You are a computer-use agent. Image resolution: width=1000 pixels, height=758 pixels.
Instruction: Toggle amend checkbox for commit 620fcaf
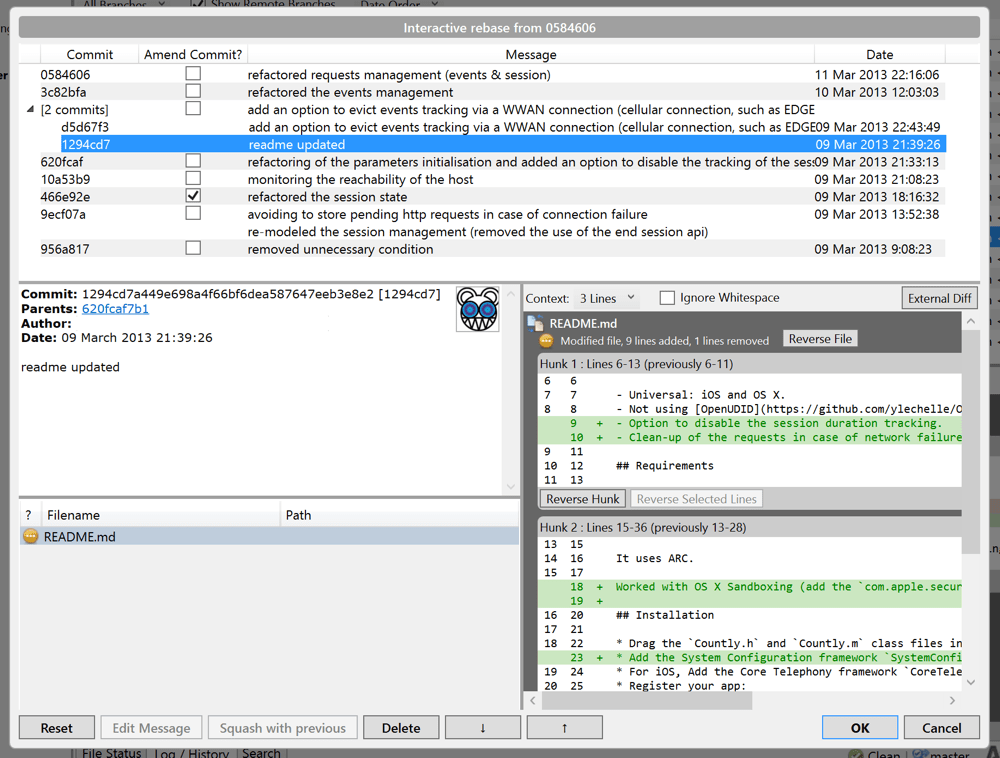pyautogui.click(x=193, y=161)
